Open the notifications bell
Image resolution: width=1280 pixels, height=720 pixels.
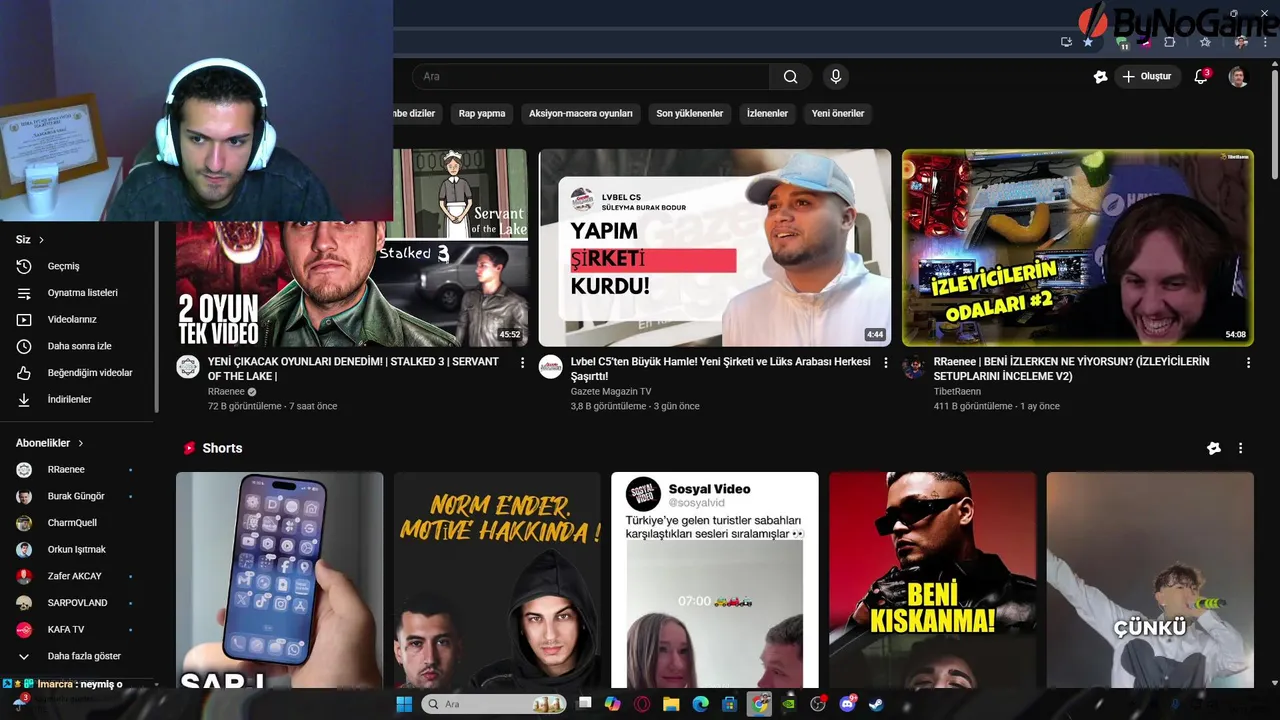coord(1201,77)
